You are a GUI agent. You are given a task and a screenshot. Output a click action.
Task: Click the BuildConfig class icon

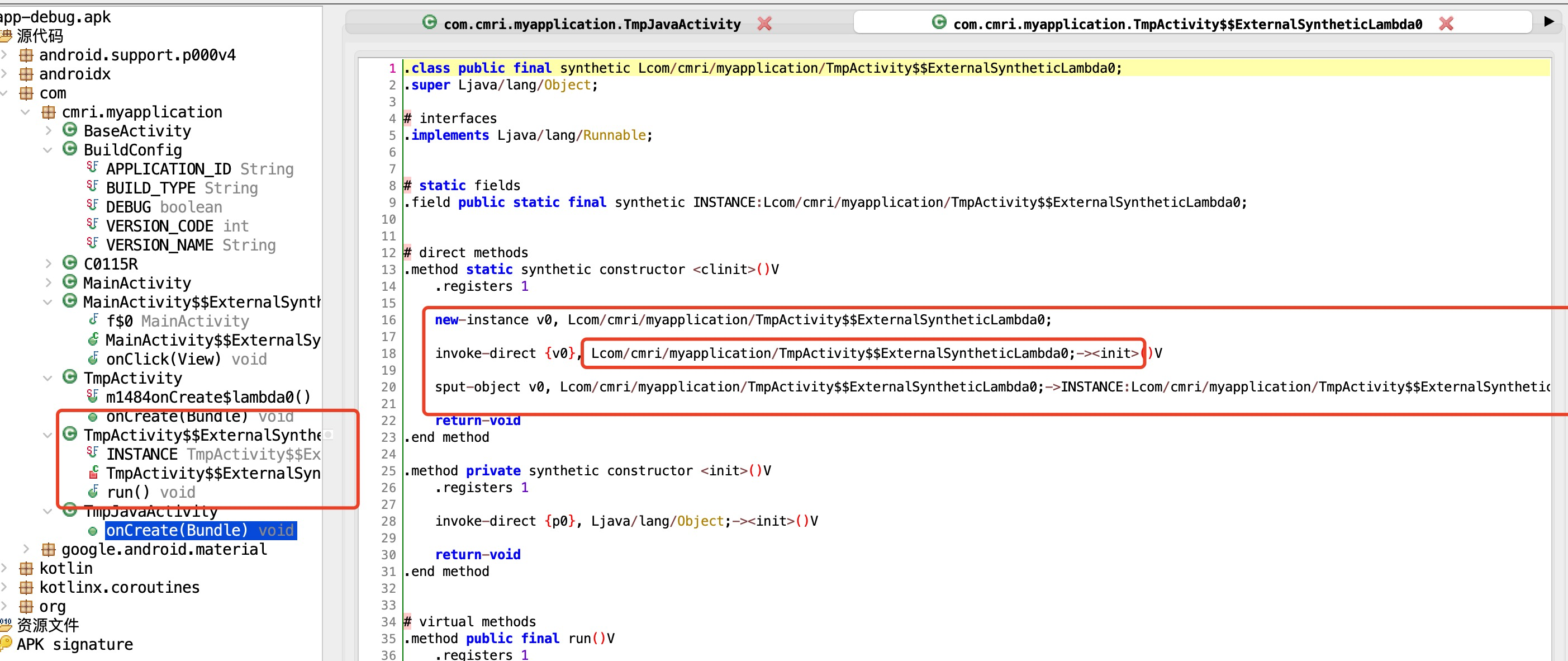coord(70,149)
